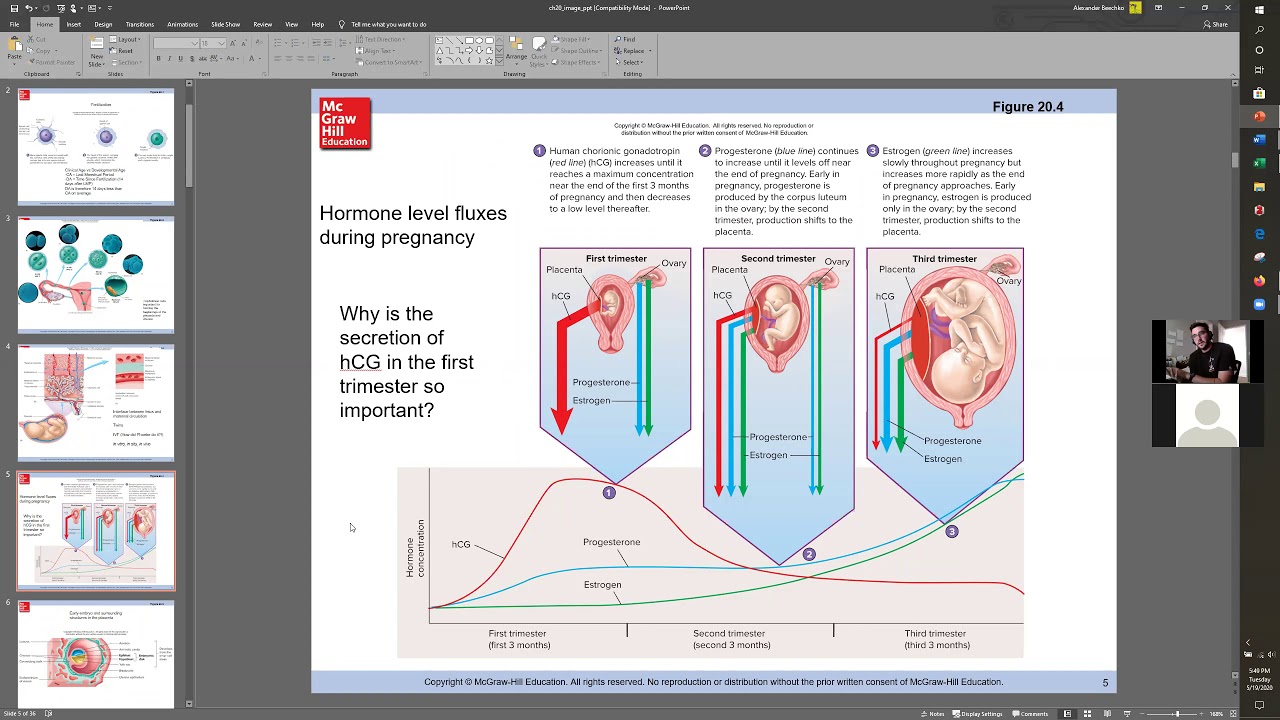Toggle text Shadow effect
The width and height of the screenshot is (1280, 720).
pyautogui.click(x=192, y=59)
